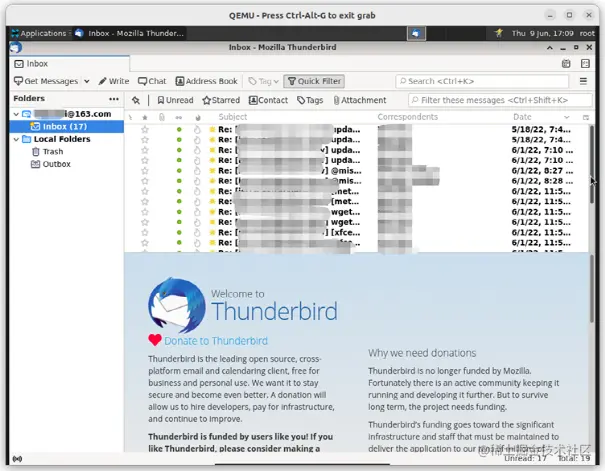The height and width of the screenshot is (471, 605).
Task: Click the Search input field
Action: [482, 81]
